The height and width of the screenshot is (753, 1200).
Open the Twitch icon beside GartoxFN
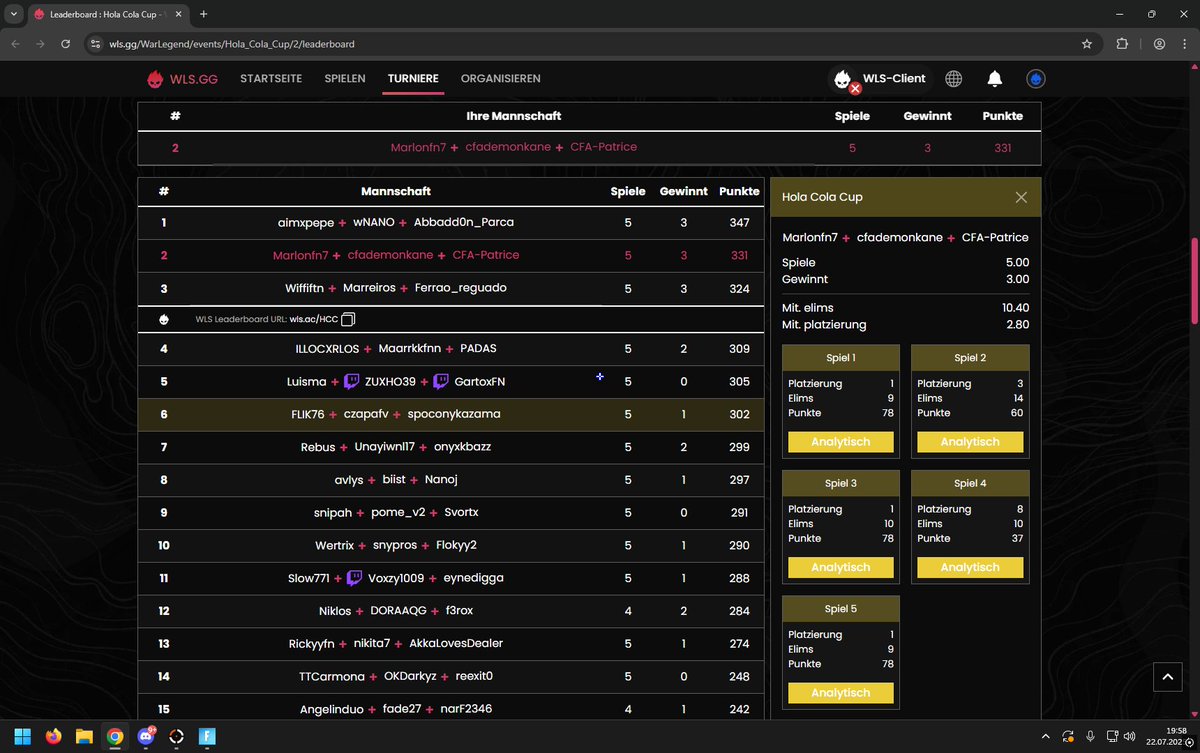pos(440,381)
